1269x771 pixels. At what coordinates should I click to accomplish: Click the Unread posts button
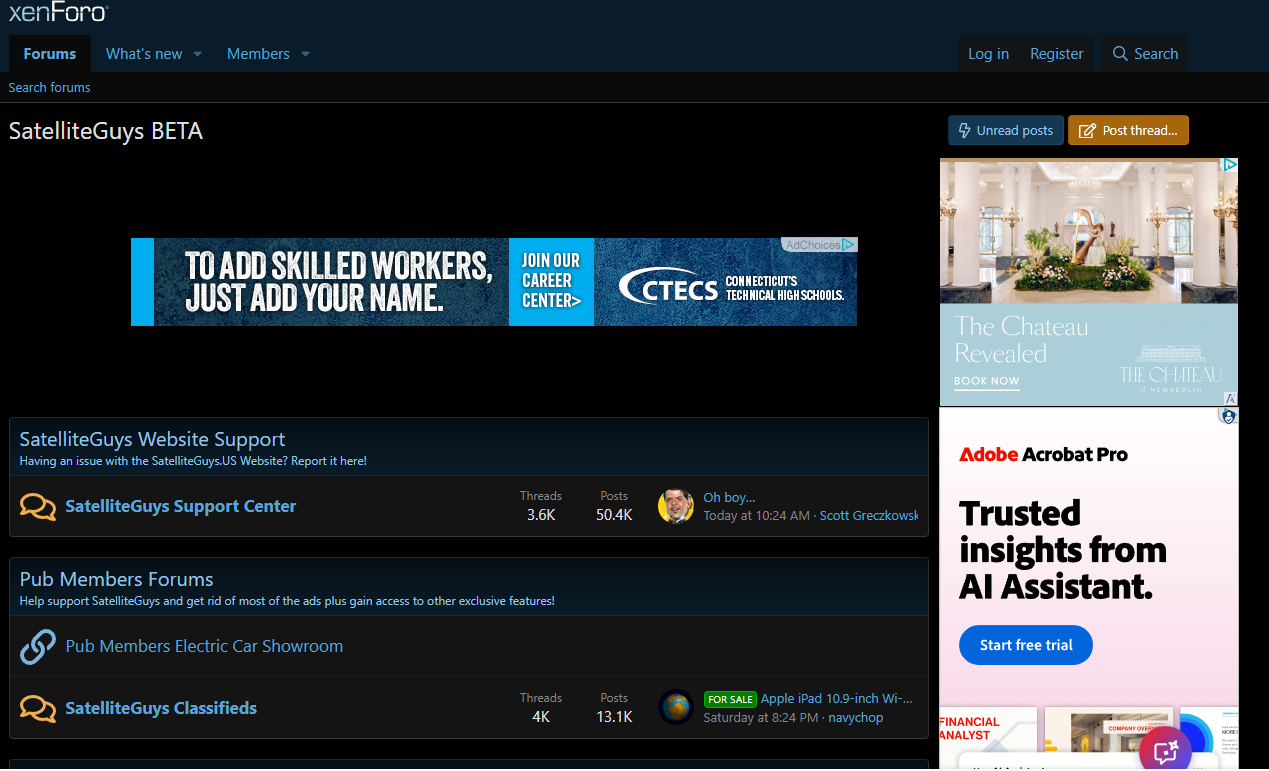[x=1006, y=130]
